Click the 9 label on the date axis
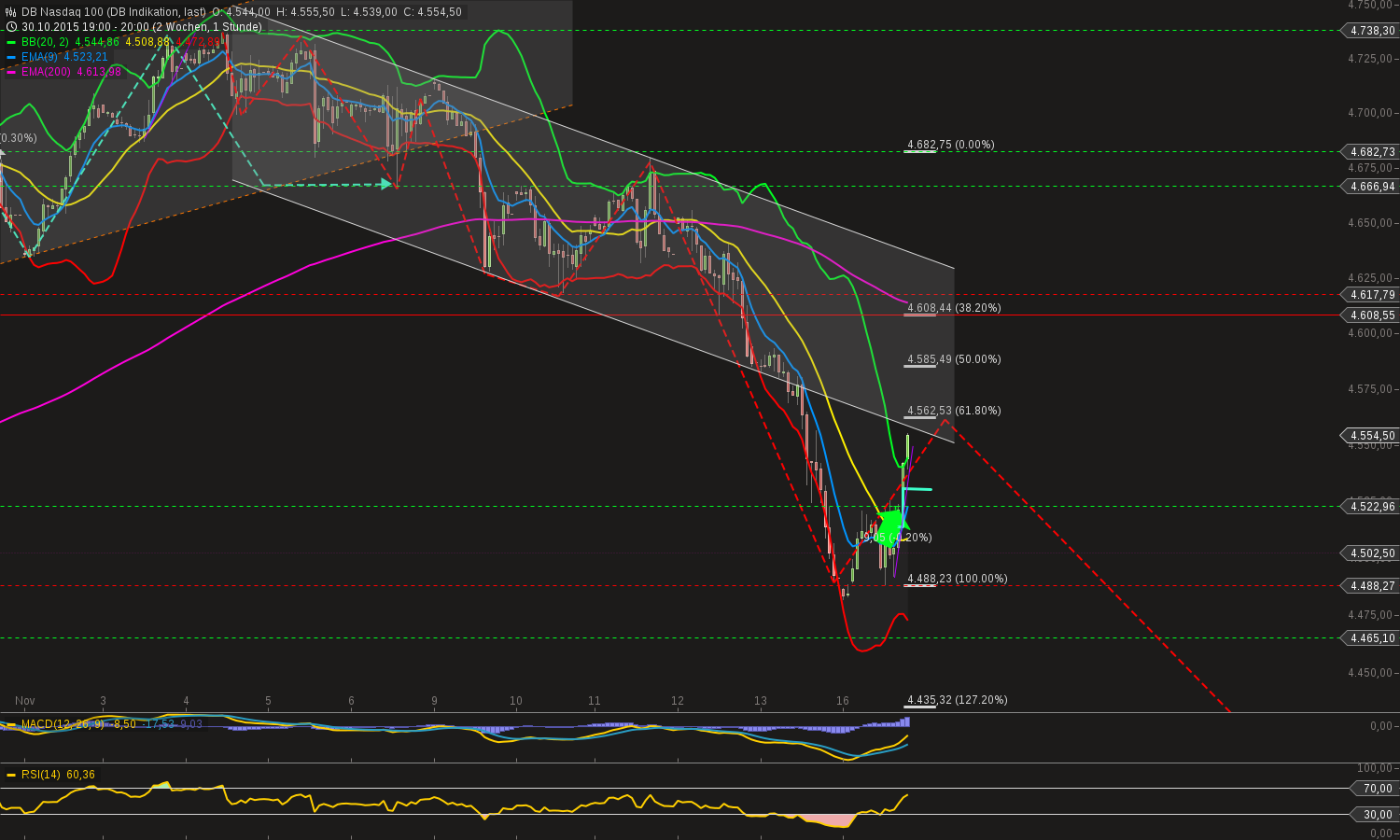This screenshot has height=840, width=1400. click(x=434, y=701)
